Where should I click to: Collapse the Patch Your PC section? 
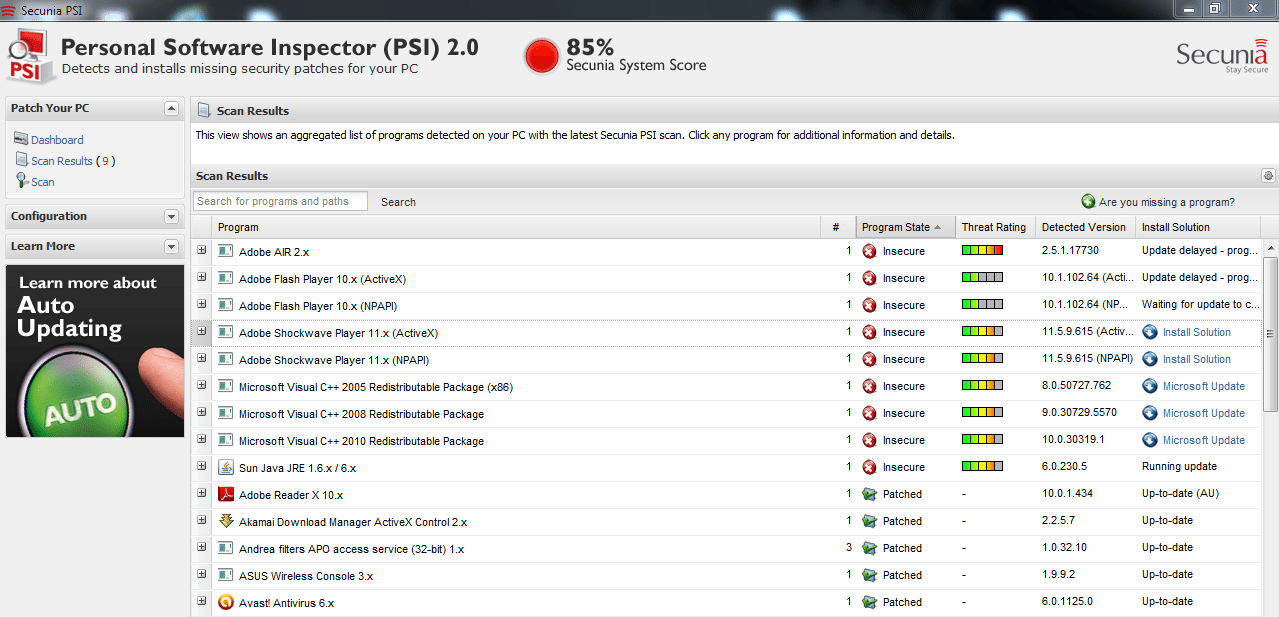coord(171,108)
